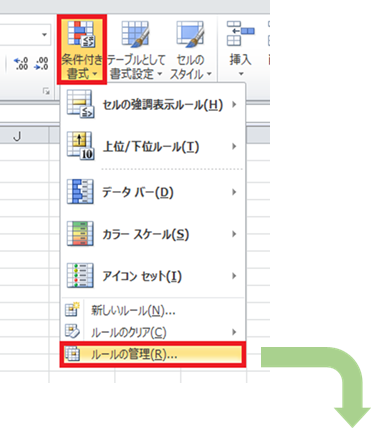Viewport: 371px width, 428px height.
Task: Open the number group dialog launcher
Action: pos(46,91)
